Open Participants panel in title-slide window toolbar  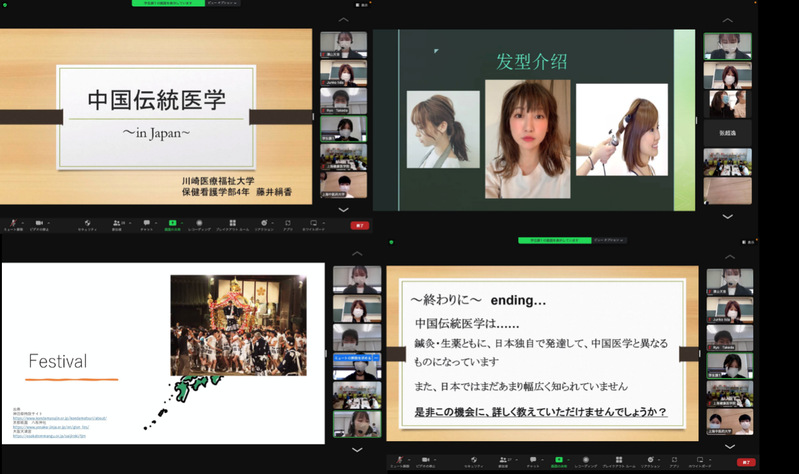[x=117, y=223]
